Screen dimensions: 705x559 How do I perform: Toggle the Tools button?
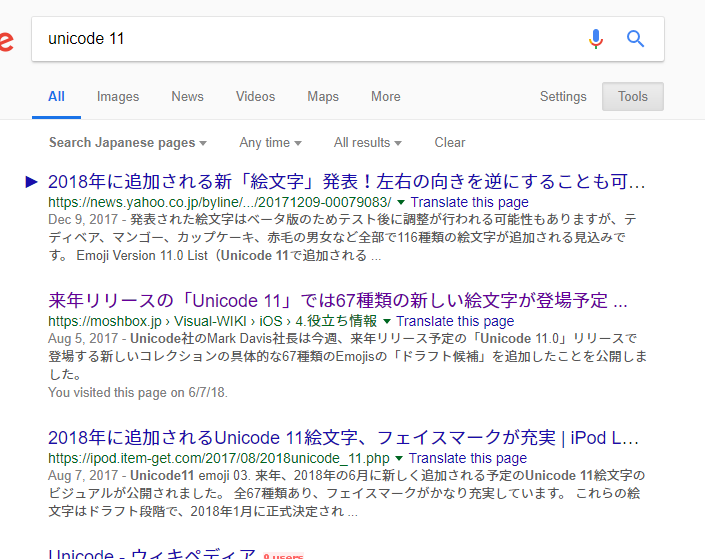tap(633, 96)
